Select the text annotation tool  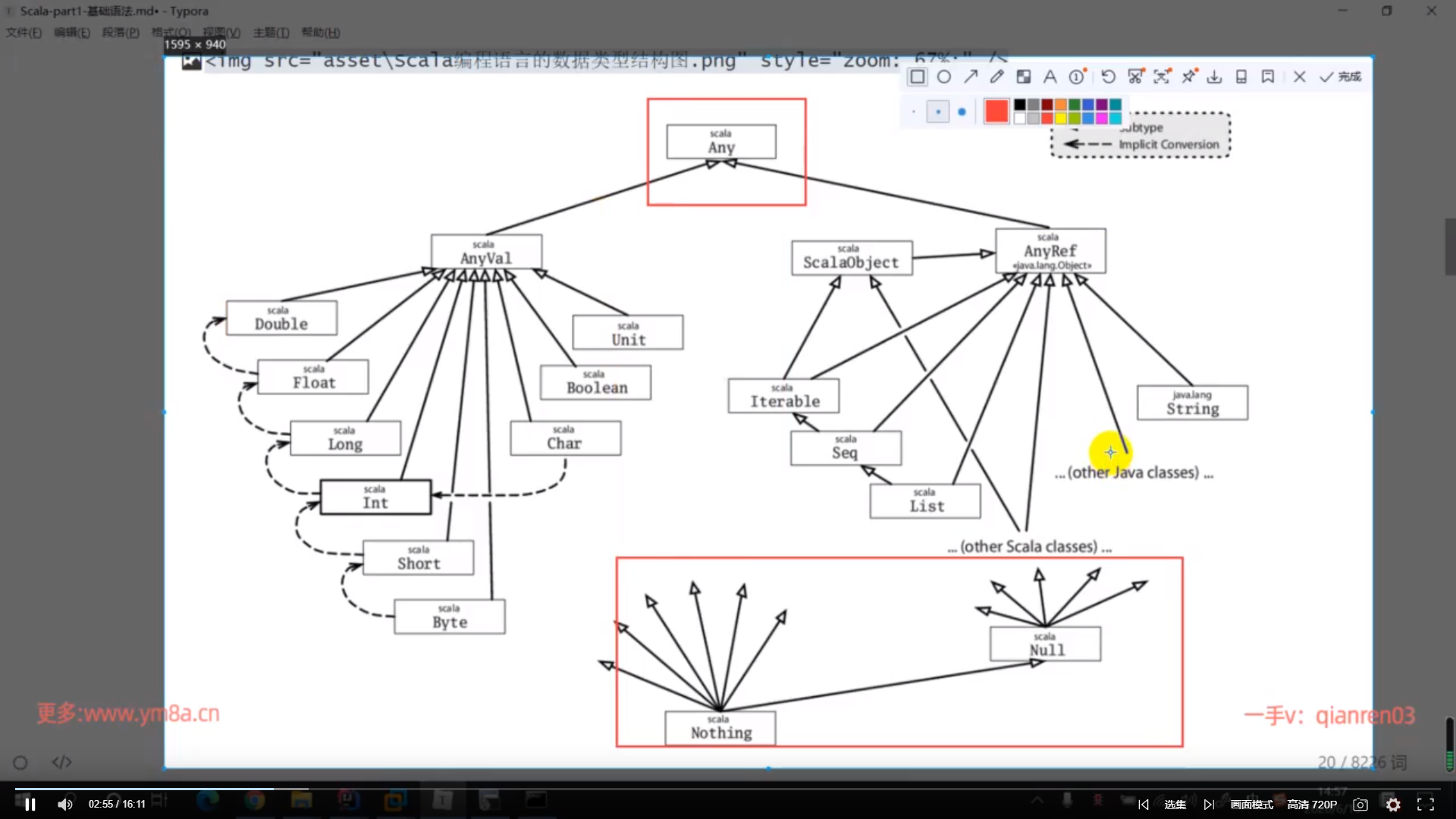pyautogui.click(x=1050, y=77)
